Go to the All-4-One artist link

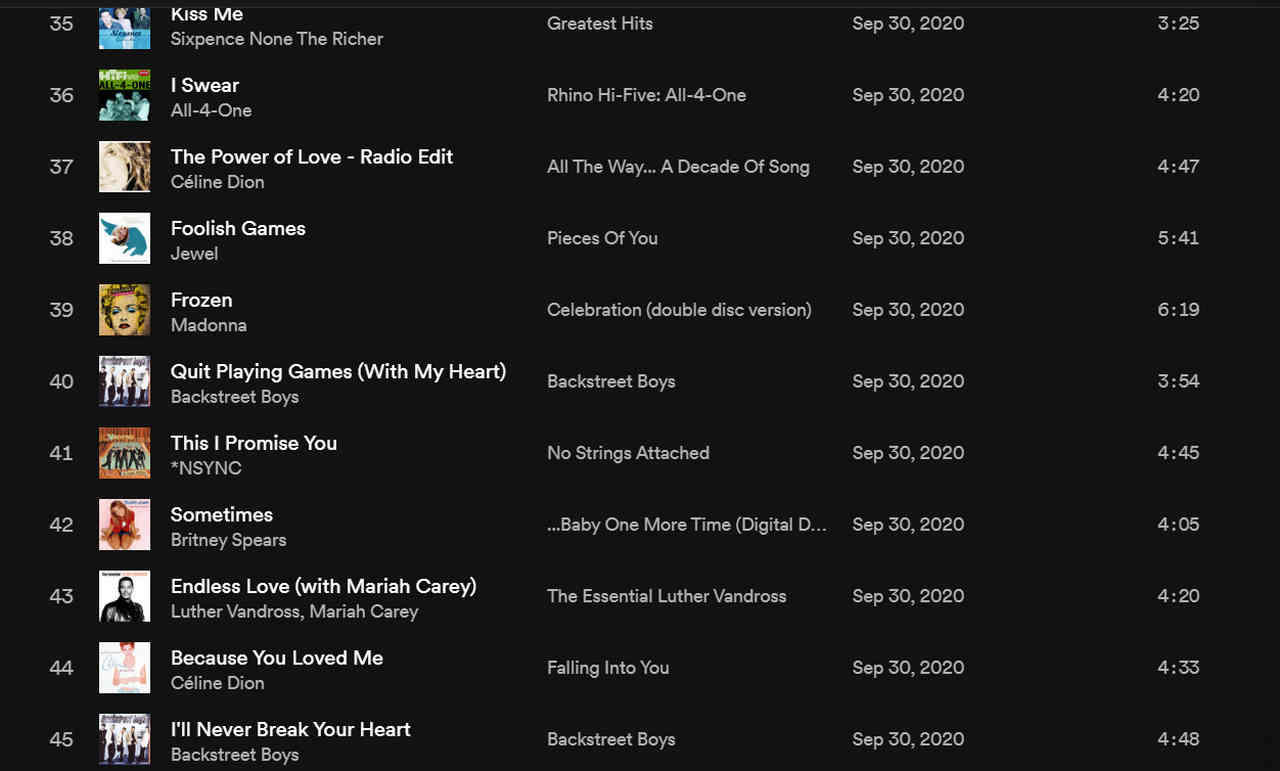tap(211, 110)
